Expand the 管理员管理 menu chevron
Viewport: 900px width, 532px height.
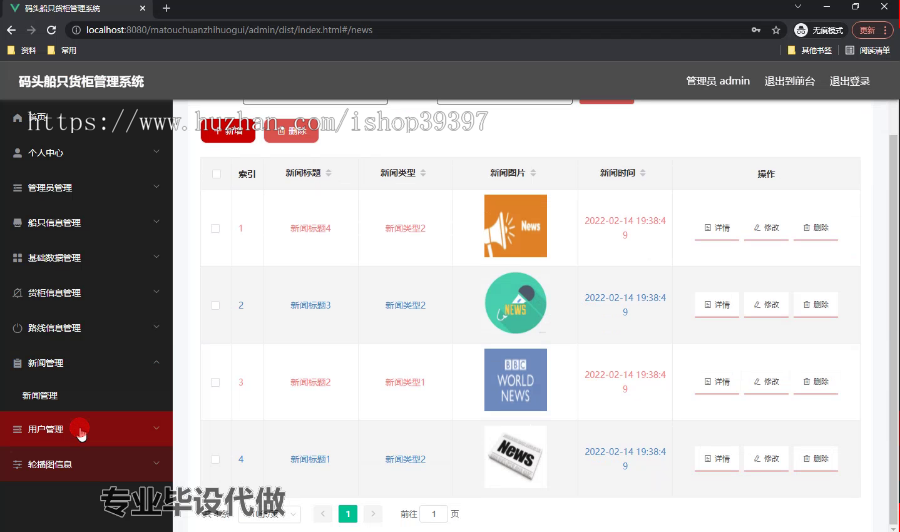[x=156, y=187]
